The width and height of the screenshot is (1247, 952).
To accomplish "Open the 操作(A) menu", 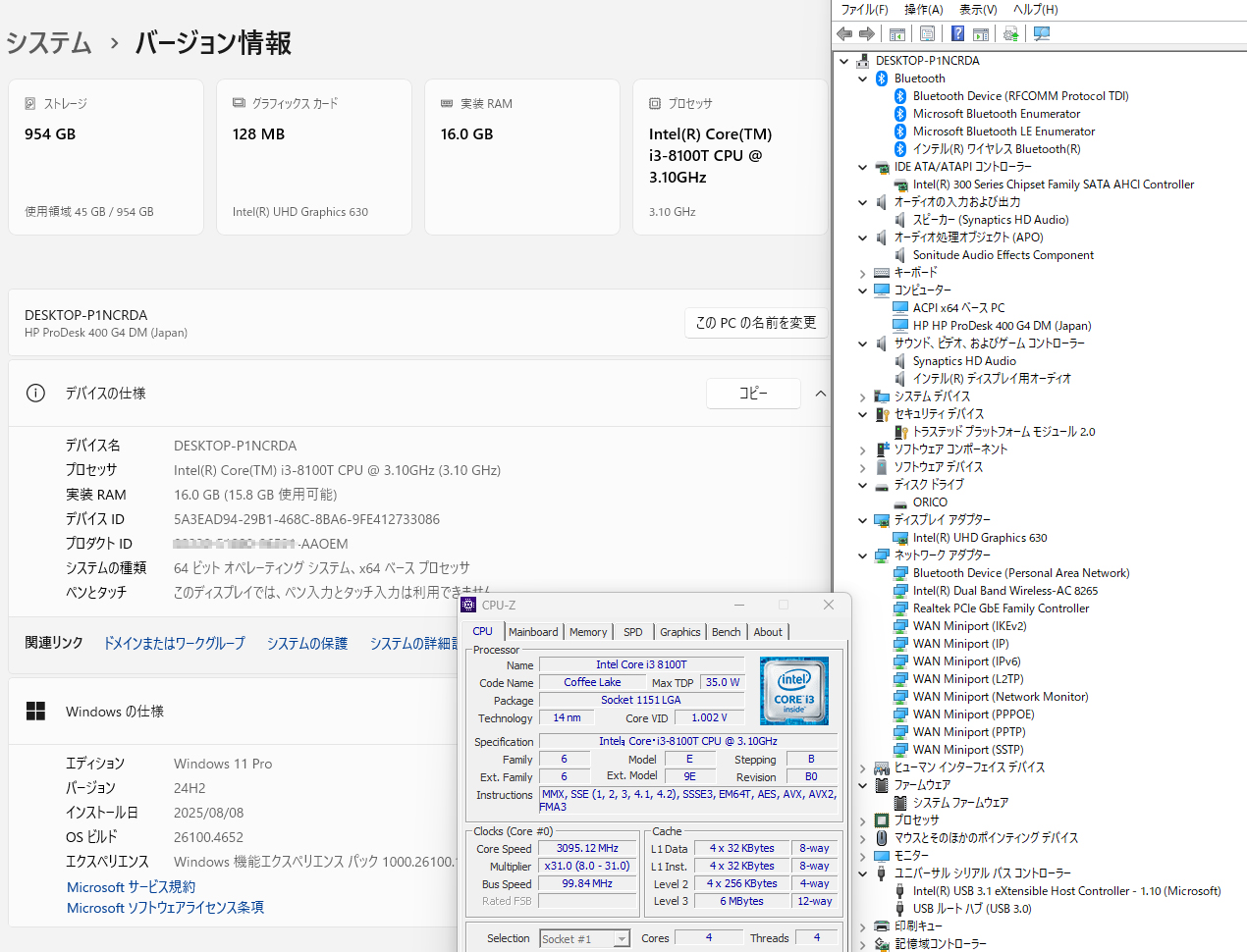I will pos(923,9).
